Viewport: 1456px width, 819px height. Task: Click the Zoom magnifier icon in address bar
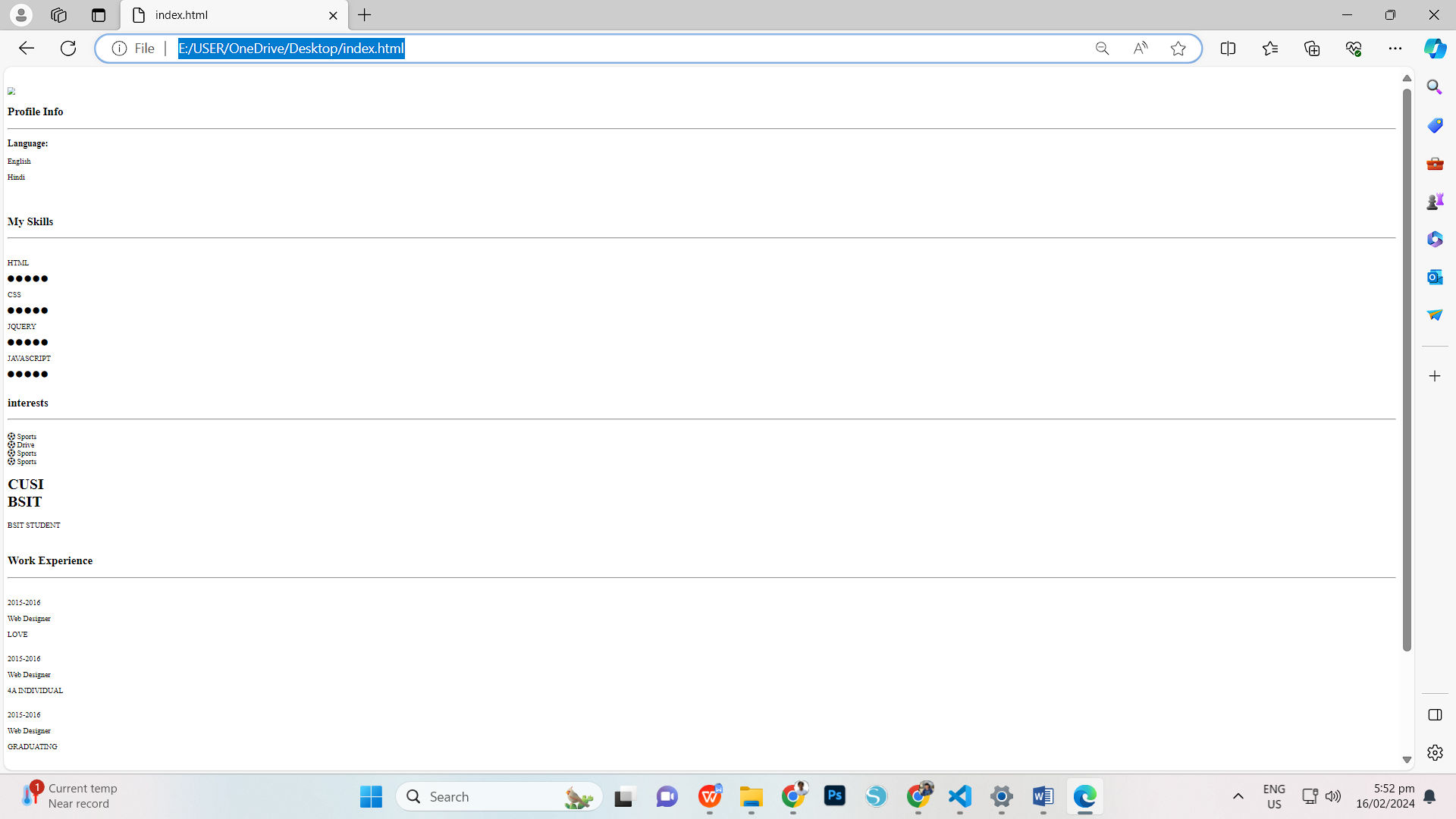coord(1102,49)
